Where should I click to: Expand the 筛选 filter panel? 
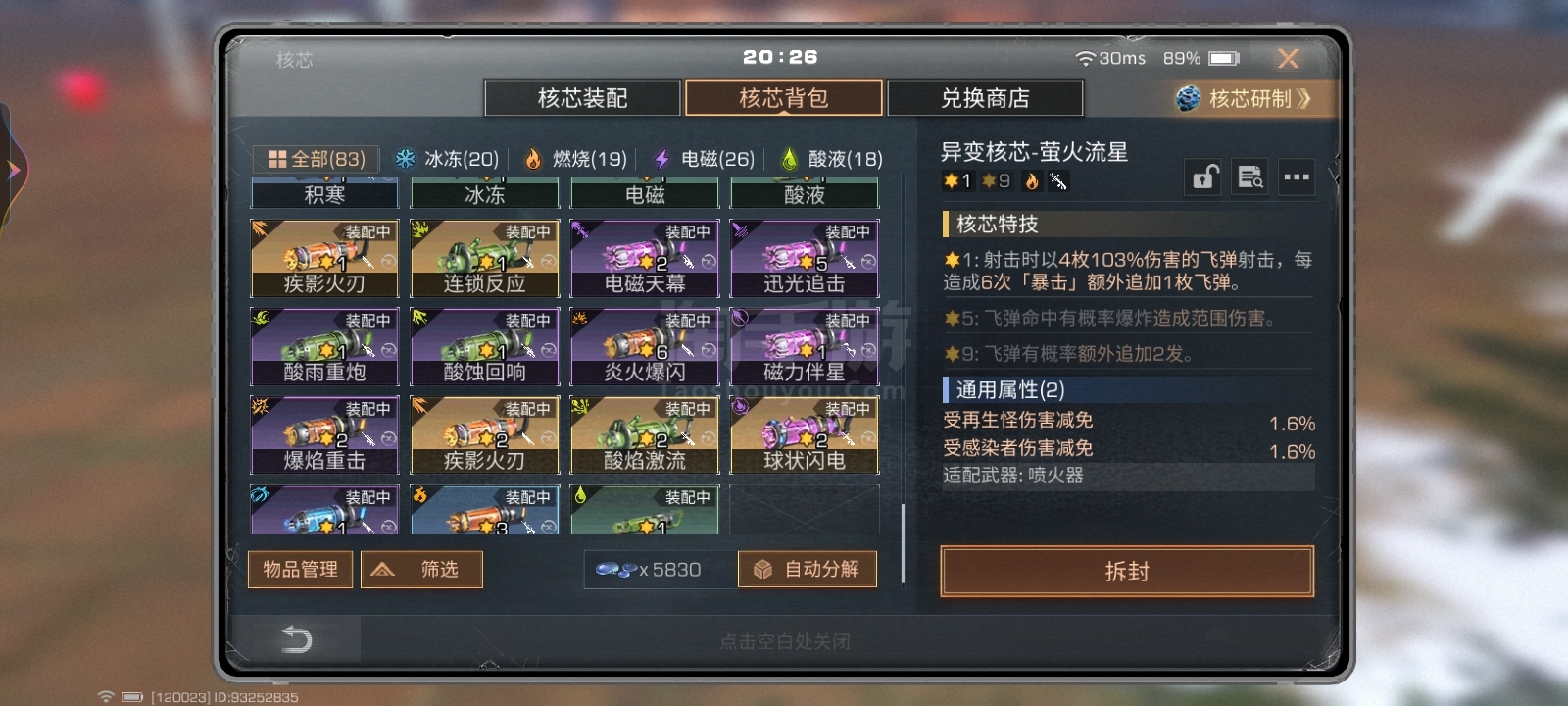pos(421,569)
